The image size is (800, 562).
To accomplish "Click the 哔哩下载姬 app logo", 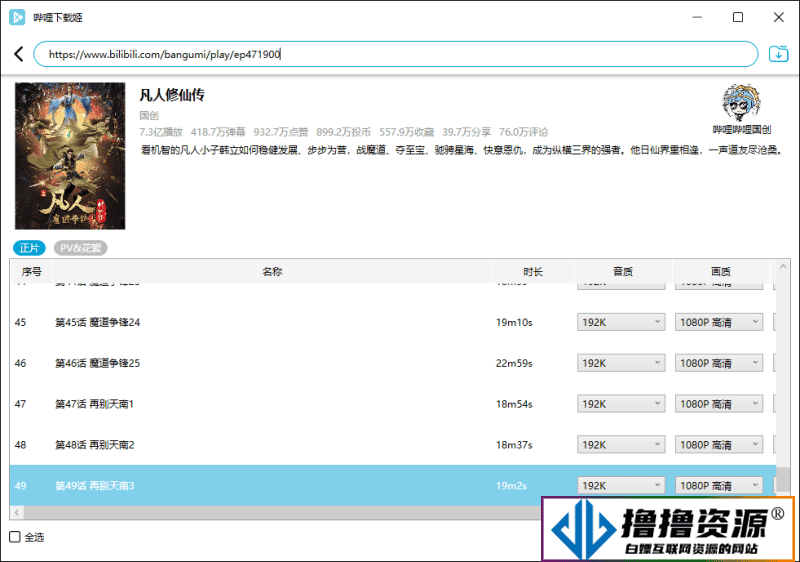I will (x=17, y=17).
